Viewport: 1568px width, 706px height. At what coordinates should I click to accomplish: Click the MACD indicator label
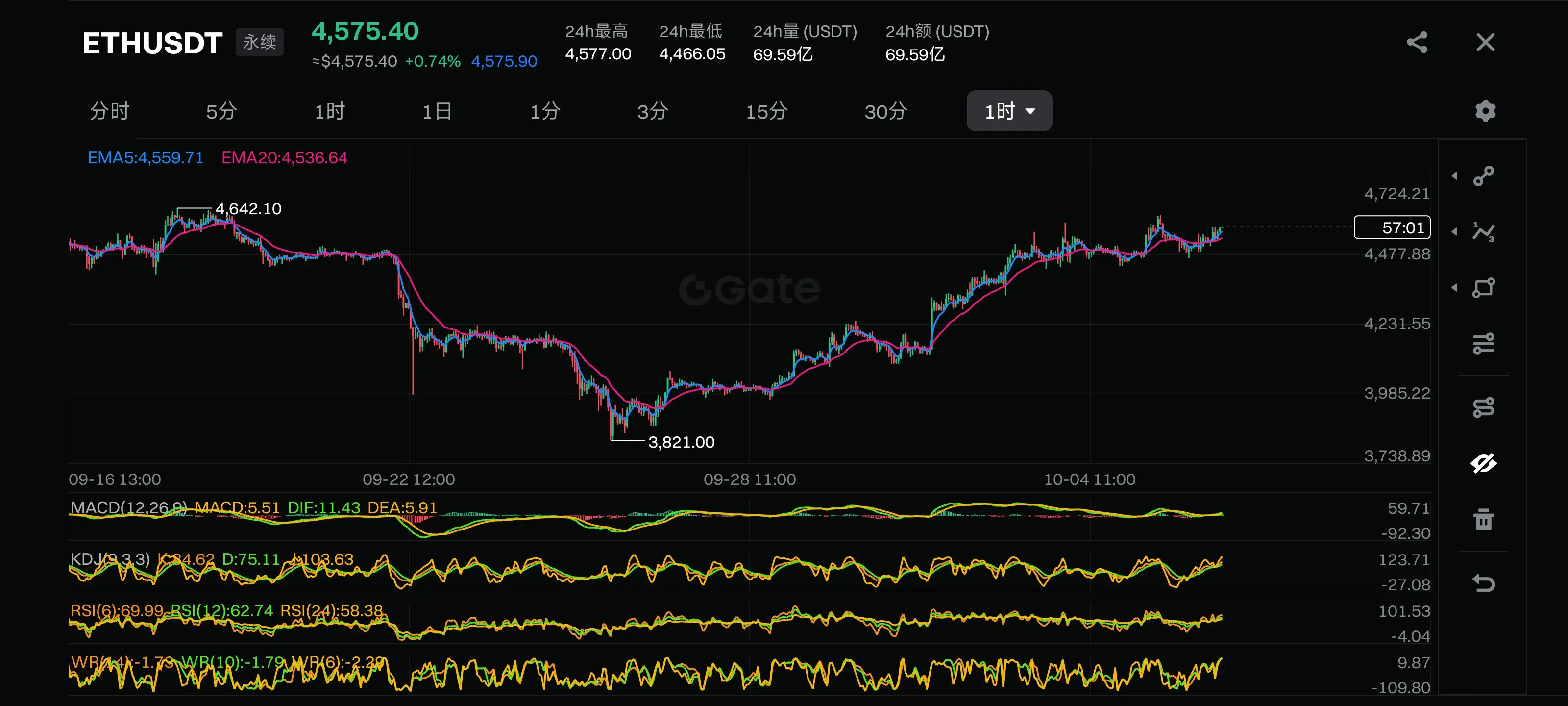(128, 507)
